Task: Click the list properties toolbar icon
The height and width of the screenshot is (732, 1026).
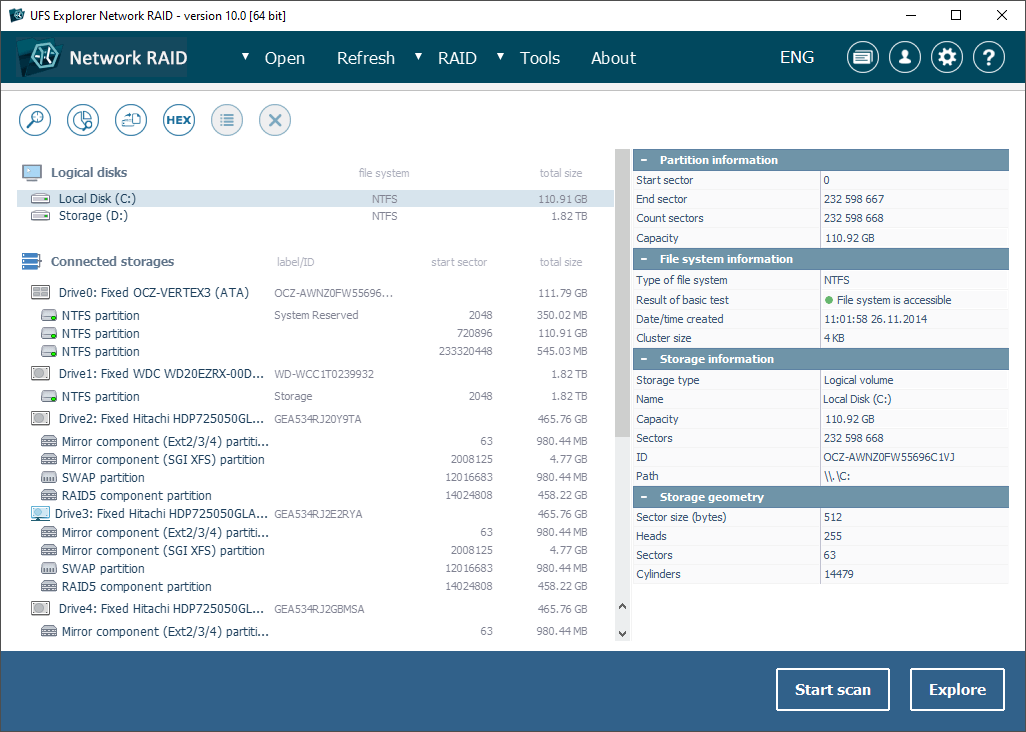Action: pyautogui.click(x=227, y=120)
